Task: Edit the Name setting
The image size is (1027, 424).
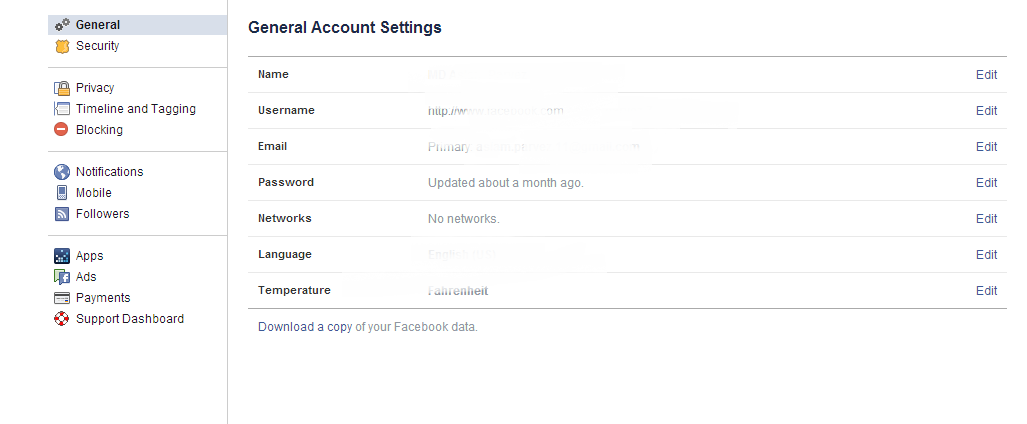Action: (x=986, y=75)
